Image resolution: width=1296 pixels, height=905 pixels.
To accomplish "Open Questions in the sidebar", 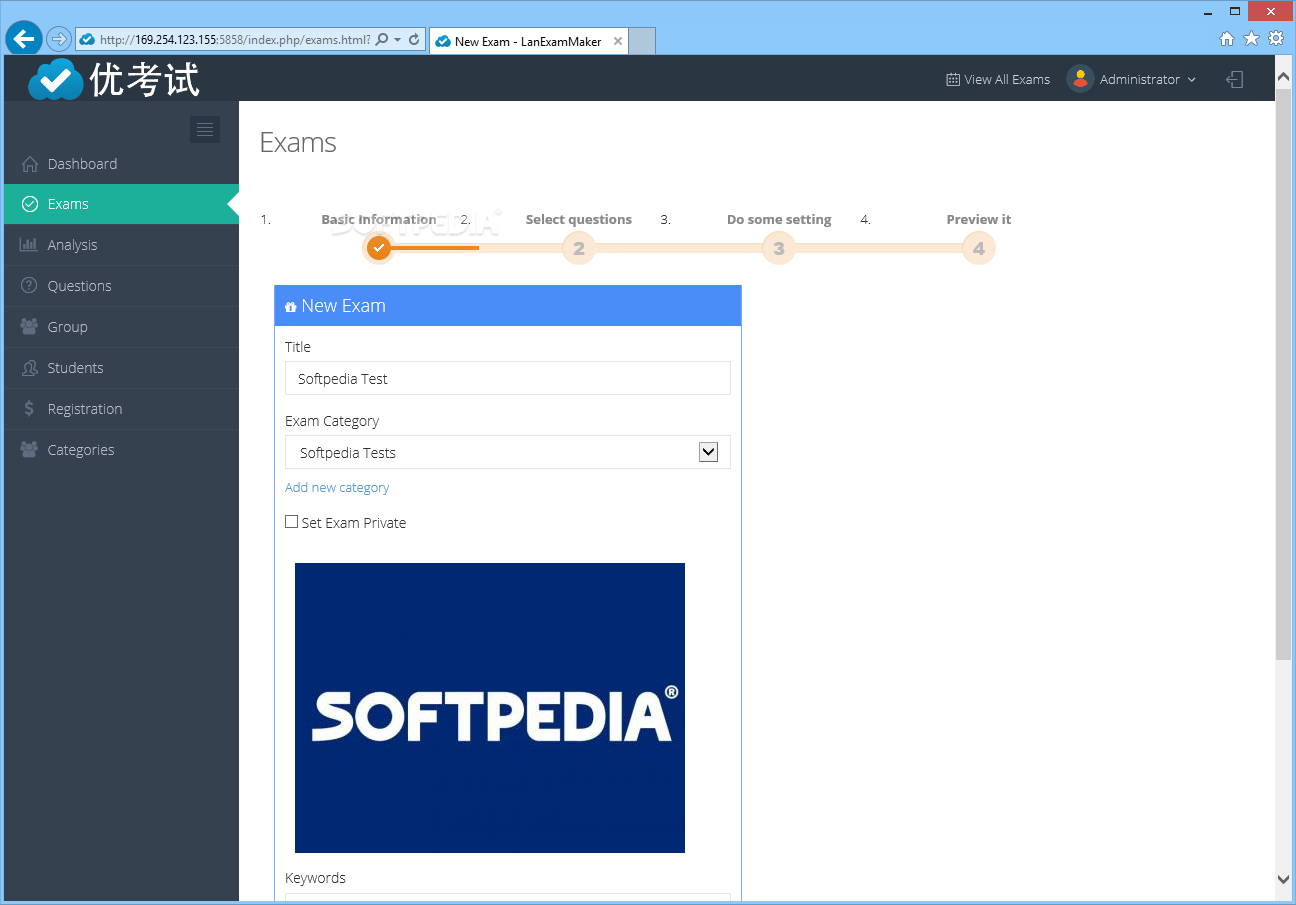I will pos(121,286).
